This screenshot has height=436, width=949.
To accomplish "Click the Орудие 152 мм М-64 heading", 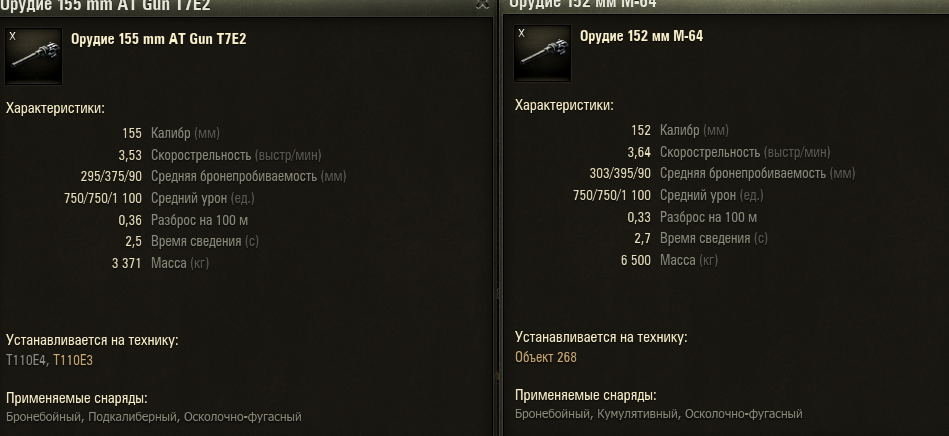I will (642, 36).
